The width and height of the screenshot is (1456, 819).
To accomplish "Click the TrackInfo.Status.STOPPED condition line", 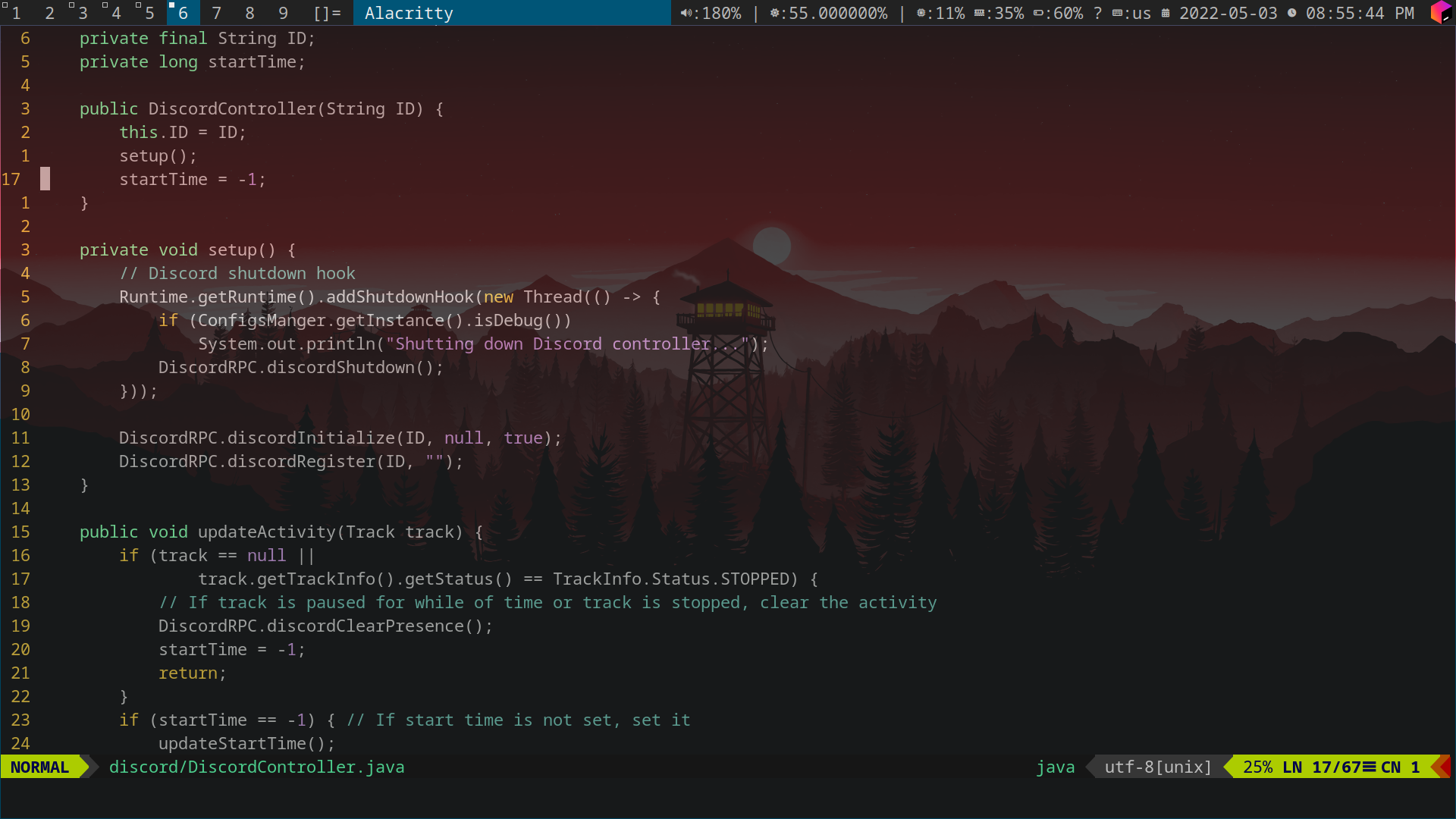I will [x=508, y=579].
